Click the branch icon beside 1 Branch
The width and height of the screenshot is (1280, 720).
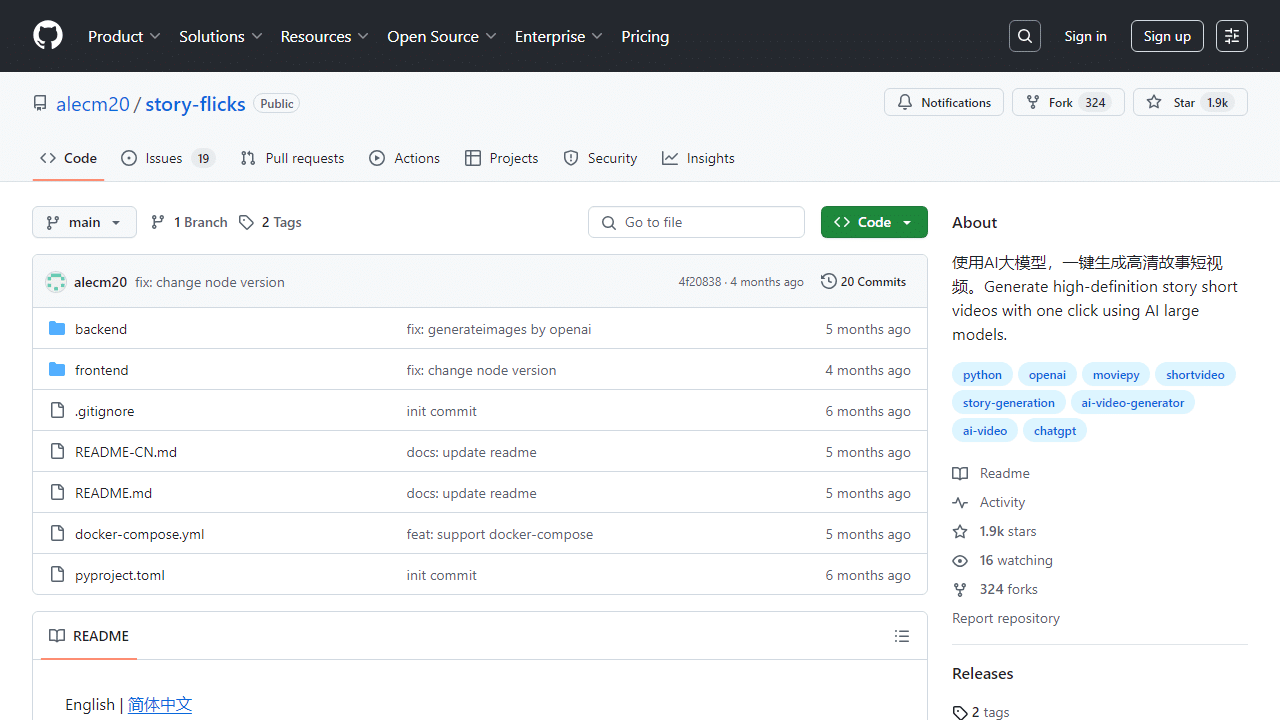point(158,222)
